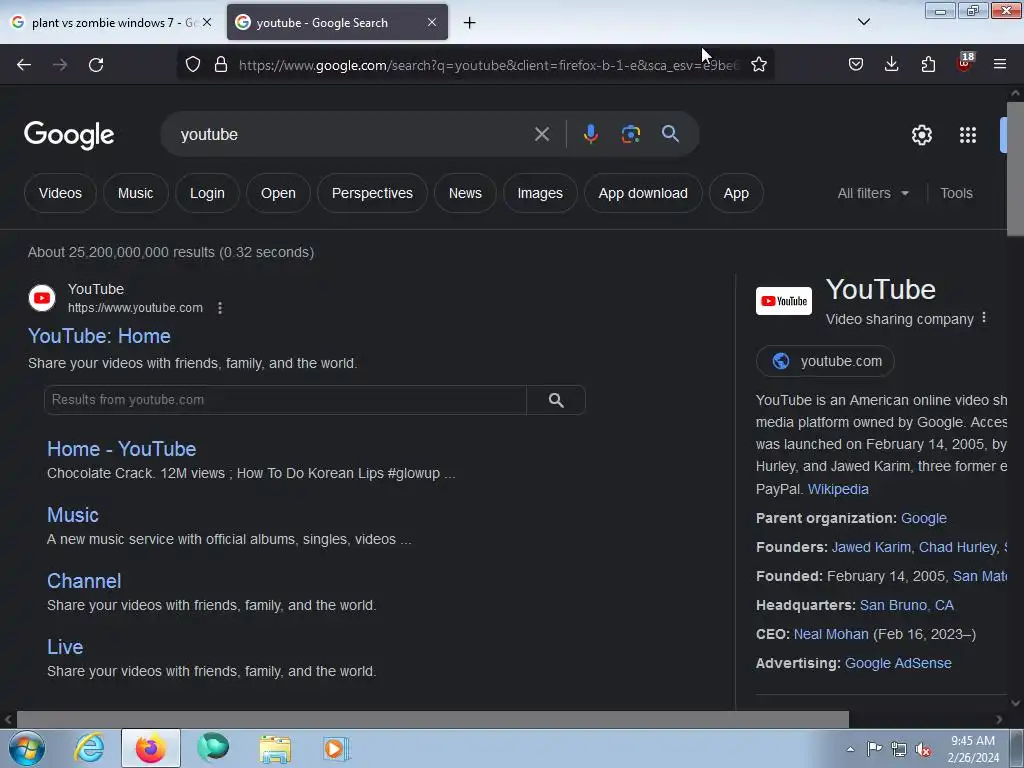Open Google quick settings gear
This screenshot has width=1024, height=768.
pyautogui.click(x=921, y=135)
